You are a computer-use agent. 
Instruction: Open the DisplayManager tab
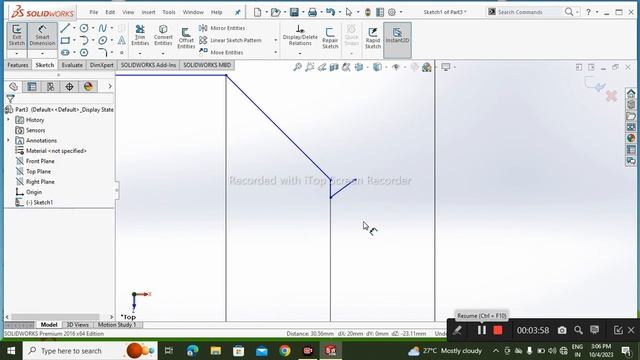(88, 87)
